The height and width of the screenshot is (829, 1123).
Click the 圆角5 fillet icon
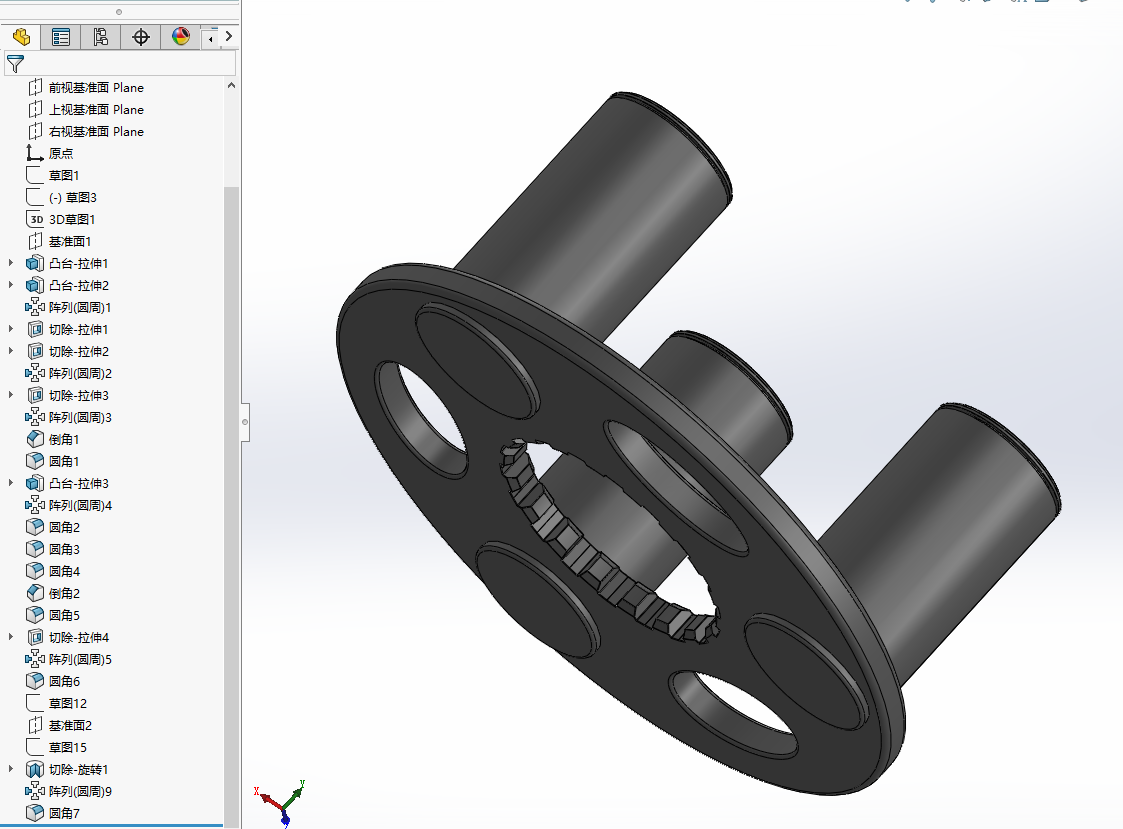point(35,615)
